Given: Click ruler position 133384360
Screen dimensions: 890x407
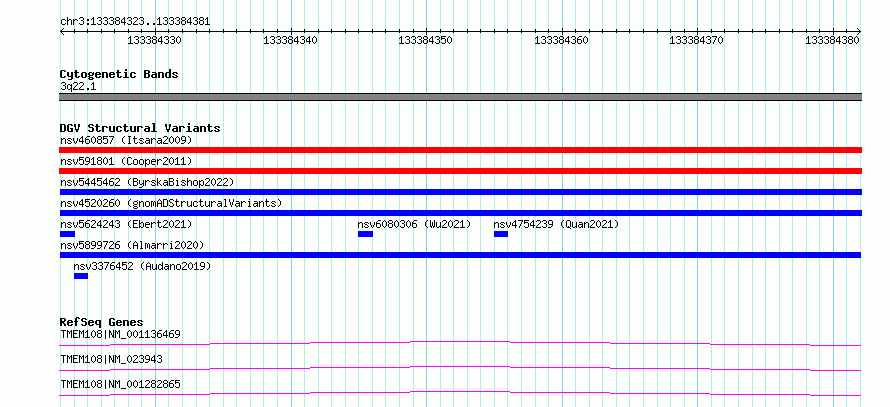Looking at the screenshot, I should [x=561, y=40].
